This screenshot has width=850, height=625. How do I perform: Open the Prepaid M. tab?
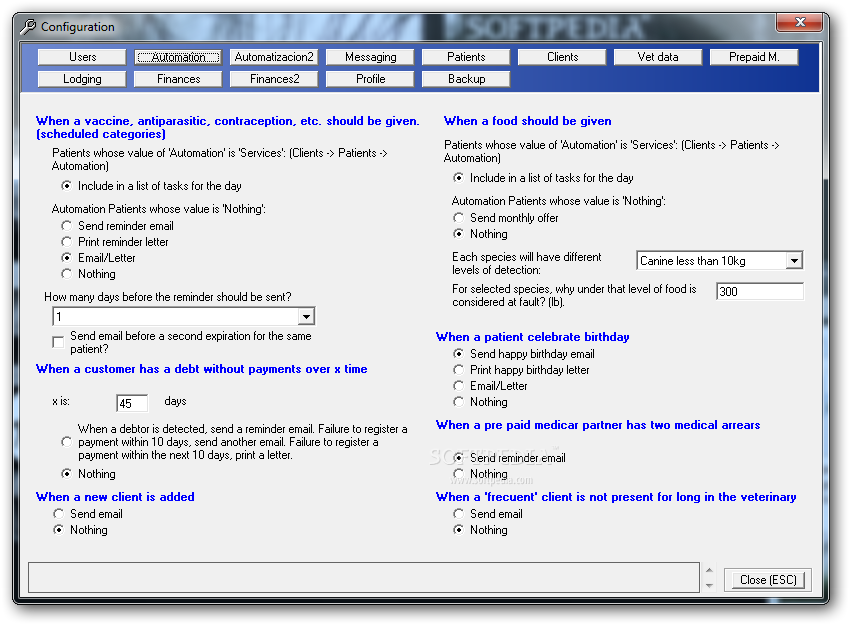(x=754, y=57)
